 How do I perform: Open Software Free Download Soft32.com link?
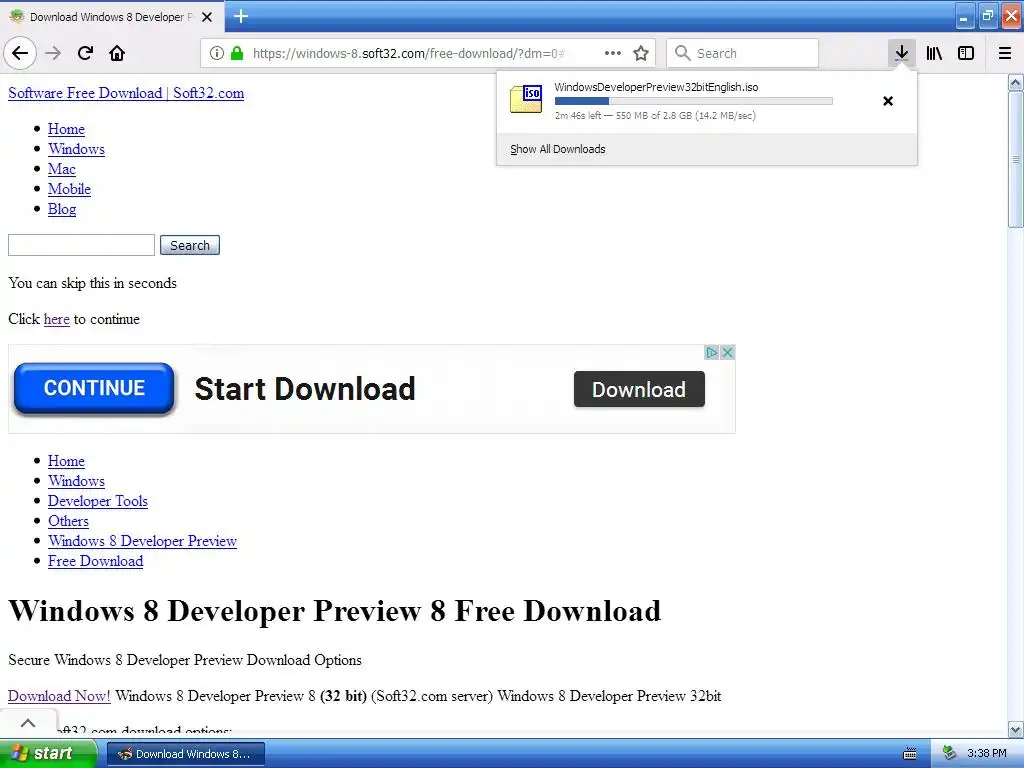pos(126,93)
